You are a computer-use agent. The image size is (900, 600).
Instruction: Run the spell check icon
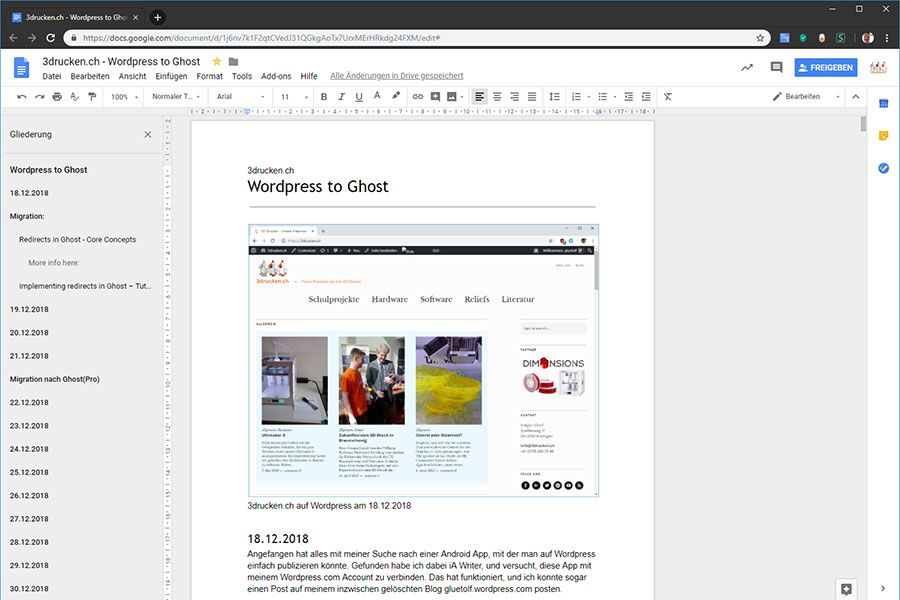pyautogui.click(x=75, y=96)
